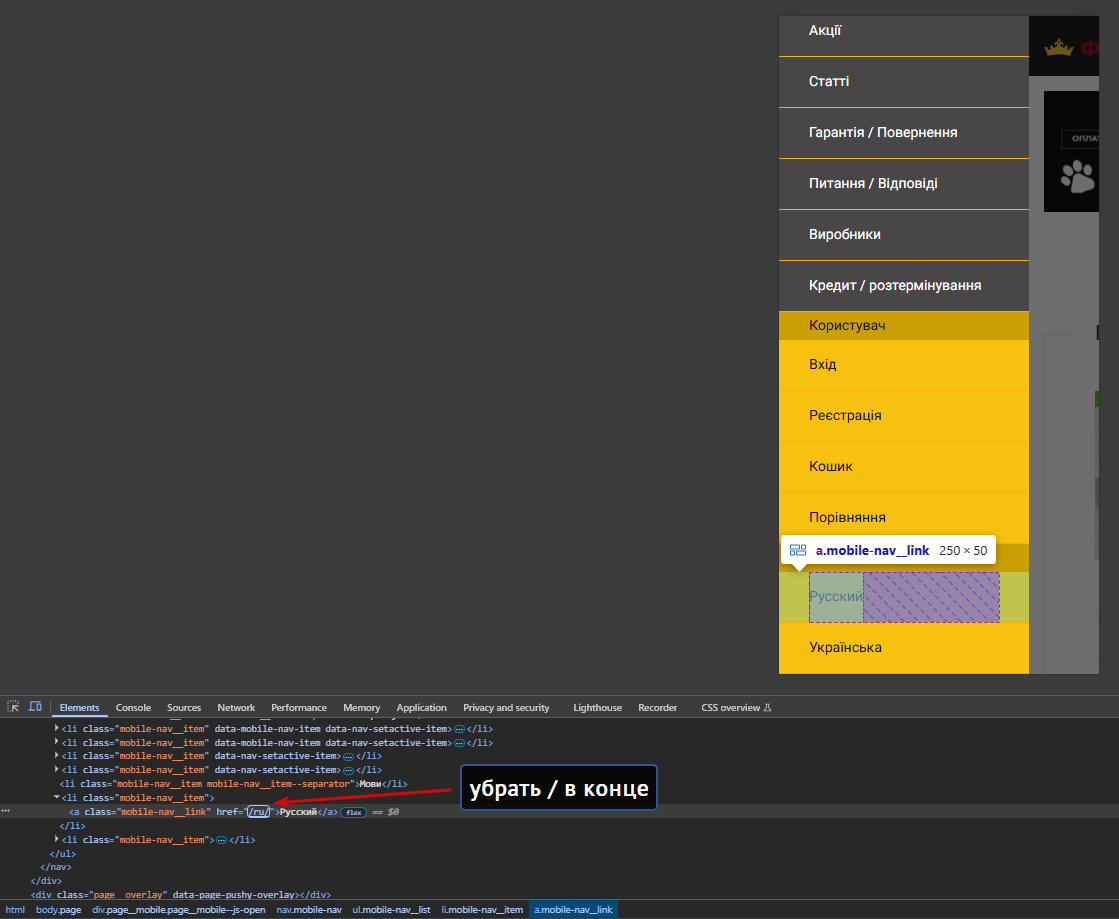The image size is (1119, 919).
Task: Expand the ellipsis in the last collapsed li row
Action: click(x=221, y=840)
